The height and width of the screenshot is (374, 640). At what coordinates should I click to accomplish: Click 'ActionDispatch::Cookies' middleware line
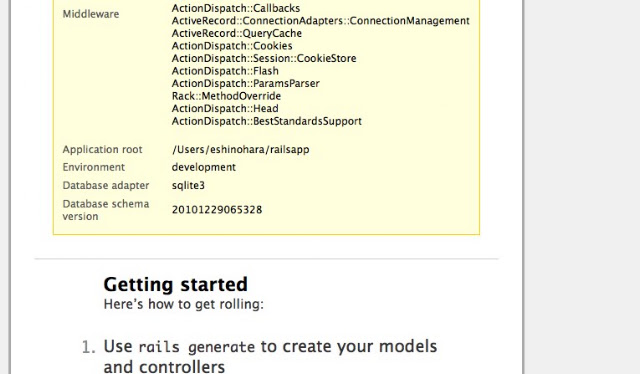232,46
